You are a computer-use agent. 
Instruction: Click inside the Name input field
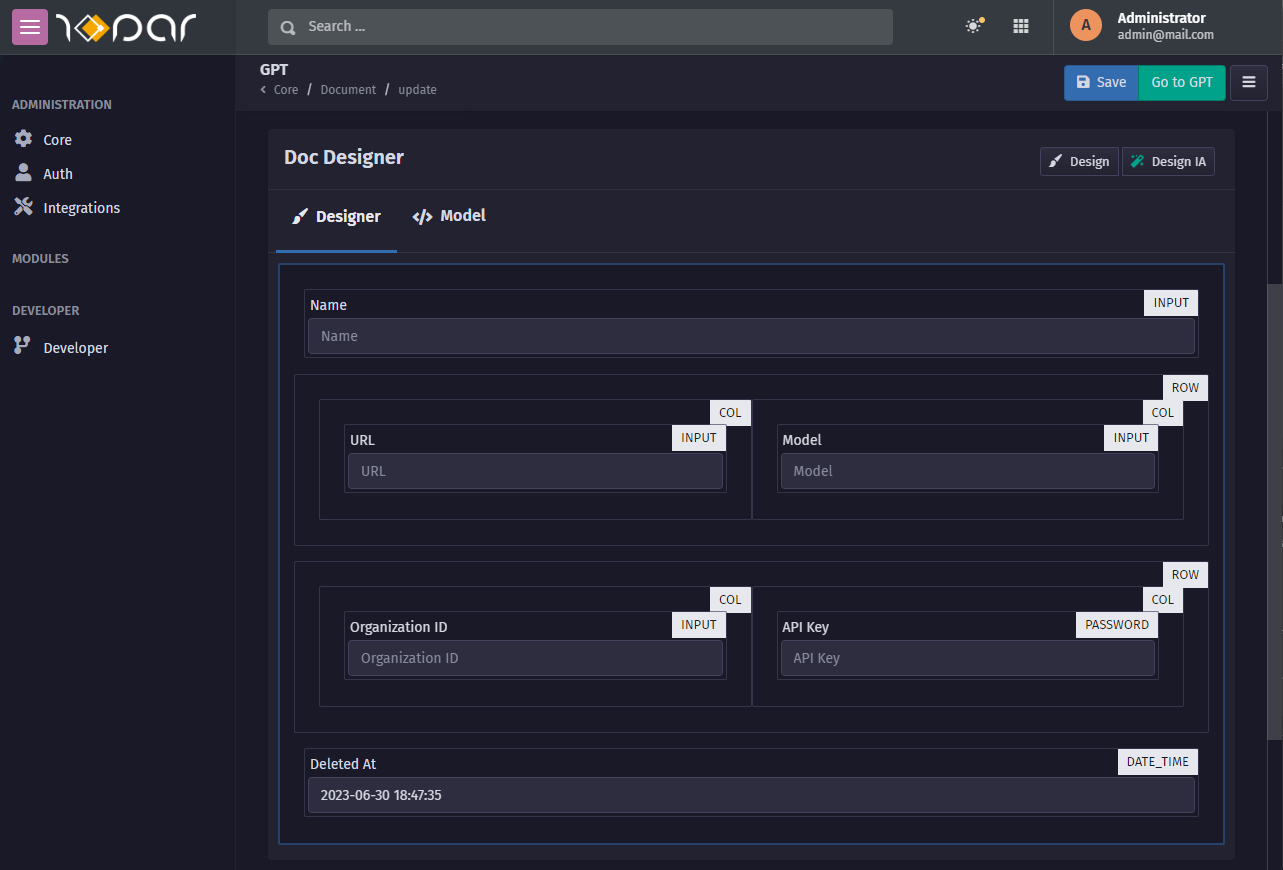751,336
